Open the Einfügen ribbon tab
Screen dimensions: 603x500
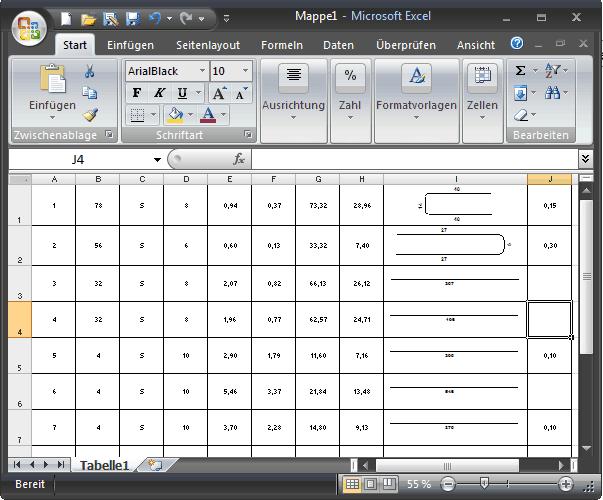click(130, 45)
